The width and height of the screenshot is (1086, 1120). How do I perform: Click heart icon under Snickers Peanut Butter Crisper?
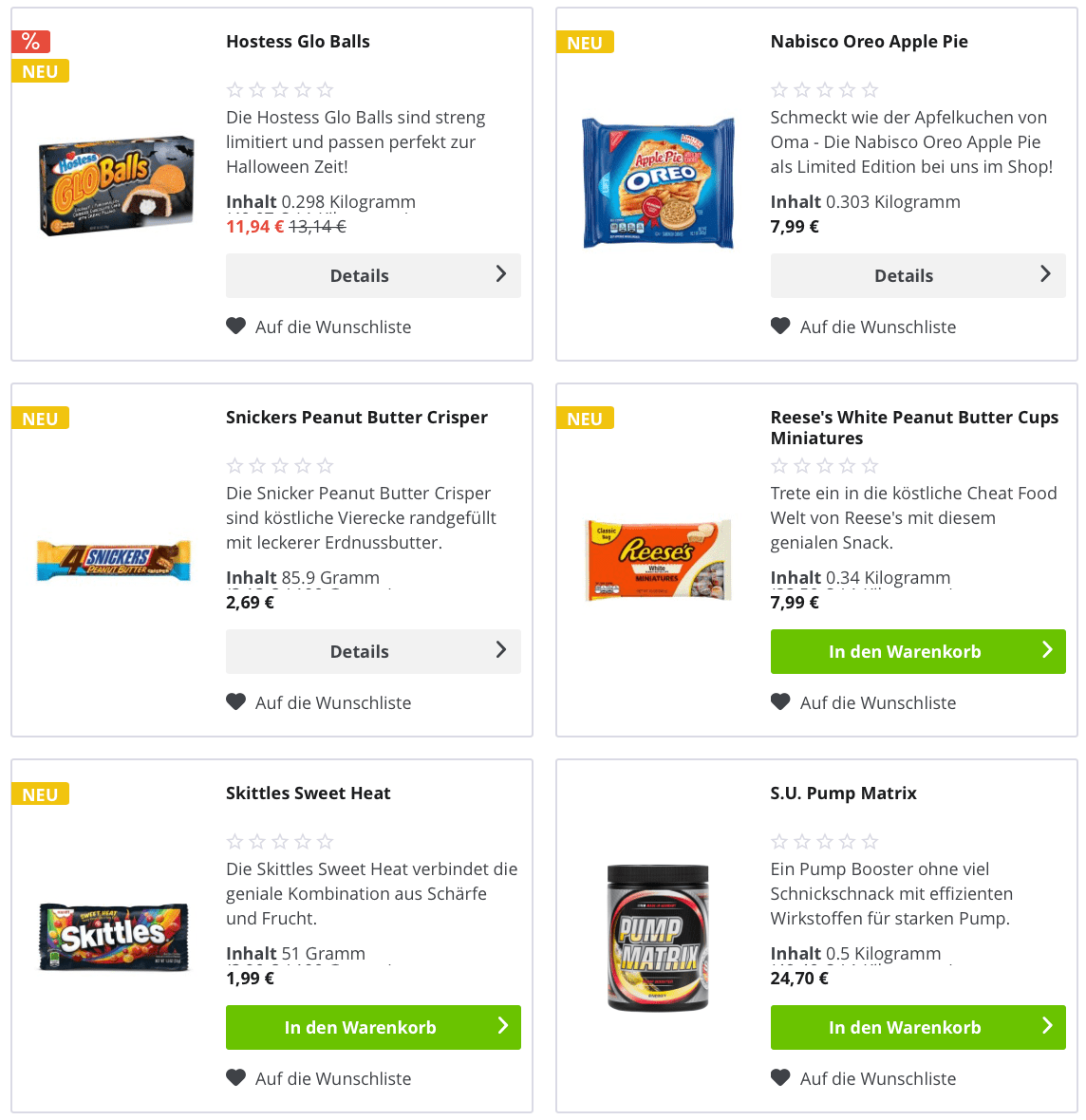[236, 702]
